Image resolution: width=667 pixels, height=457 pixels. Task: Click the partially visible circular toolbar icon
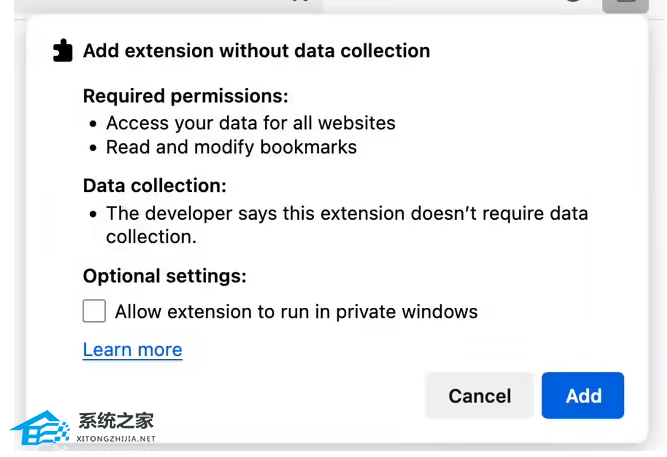[x=573, y=3]
